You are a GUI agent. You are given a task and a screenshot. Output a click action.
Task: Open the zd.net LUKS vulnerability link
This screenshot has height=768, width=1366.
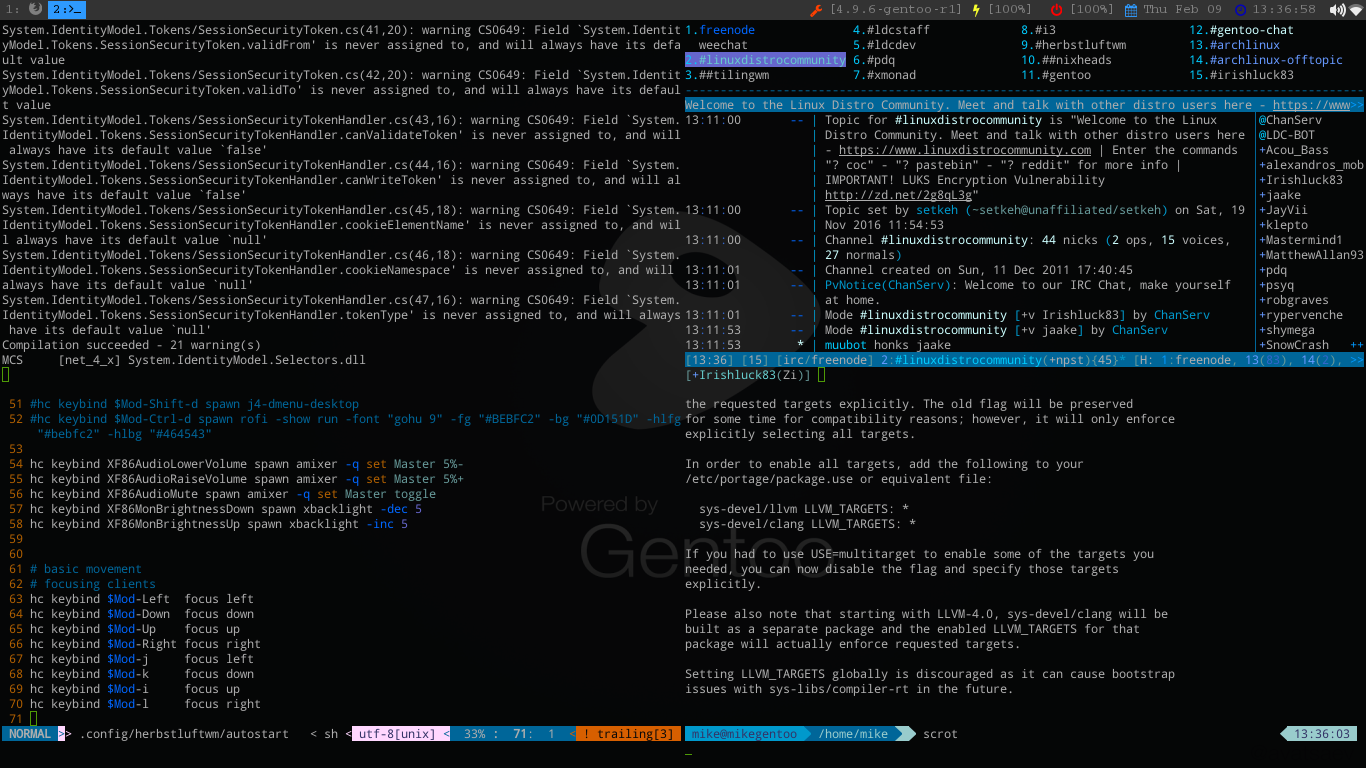click(x=898, y=195)
